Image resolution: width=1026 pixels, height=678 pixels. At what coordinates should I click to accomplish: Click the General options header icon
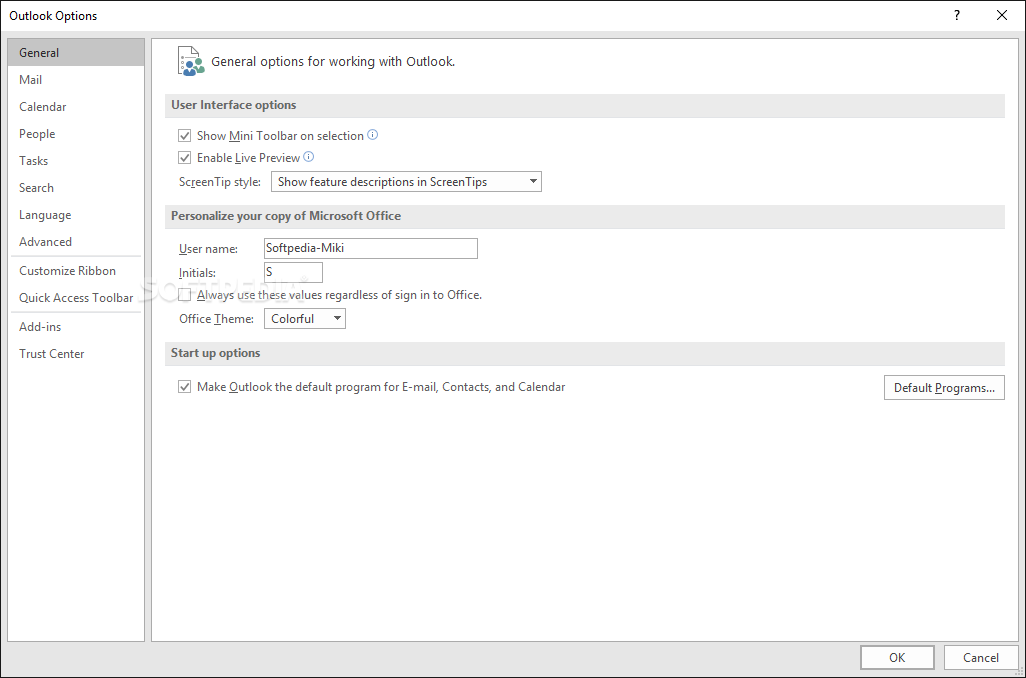click(x=190, y=62)
